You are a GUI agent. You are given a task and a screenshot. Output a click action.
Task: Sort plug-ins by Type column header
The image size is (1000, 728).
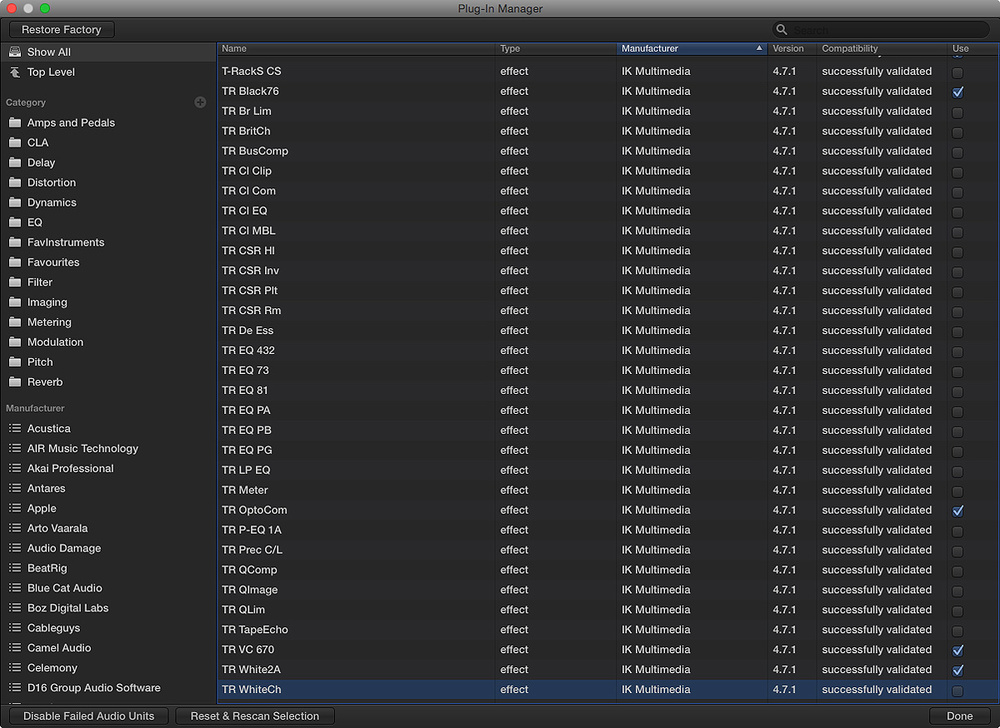[555, 48]
